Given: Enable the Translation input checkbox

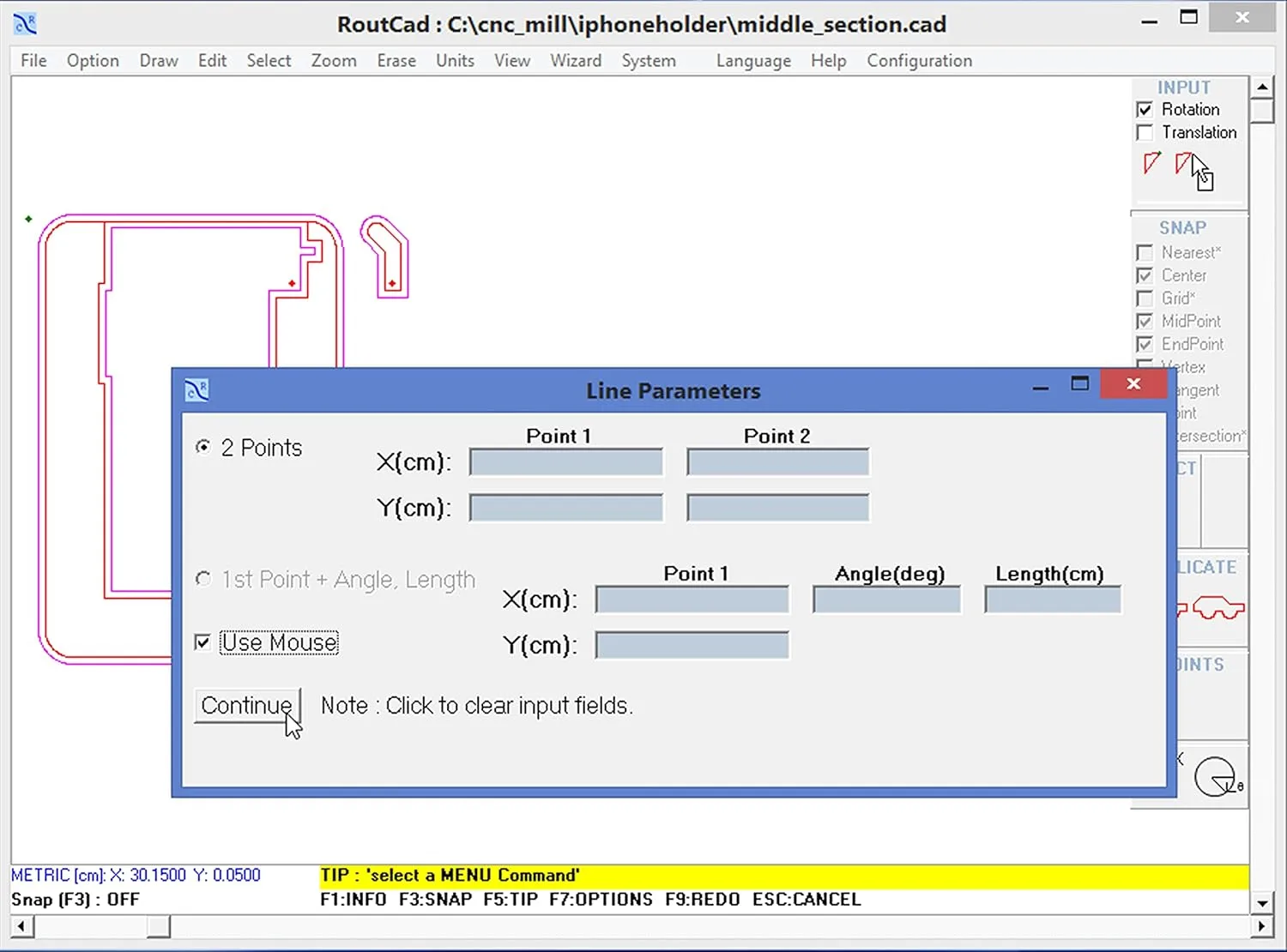Looking at the screenshot, I should tap(1145, 132).
